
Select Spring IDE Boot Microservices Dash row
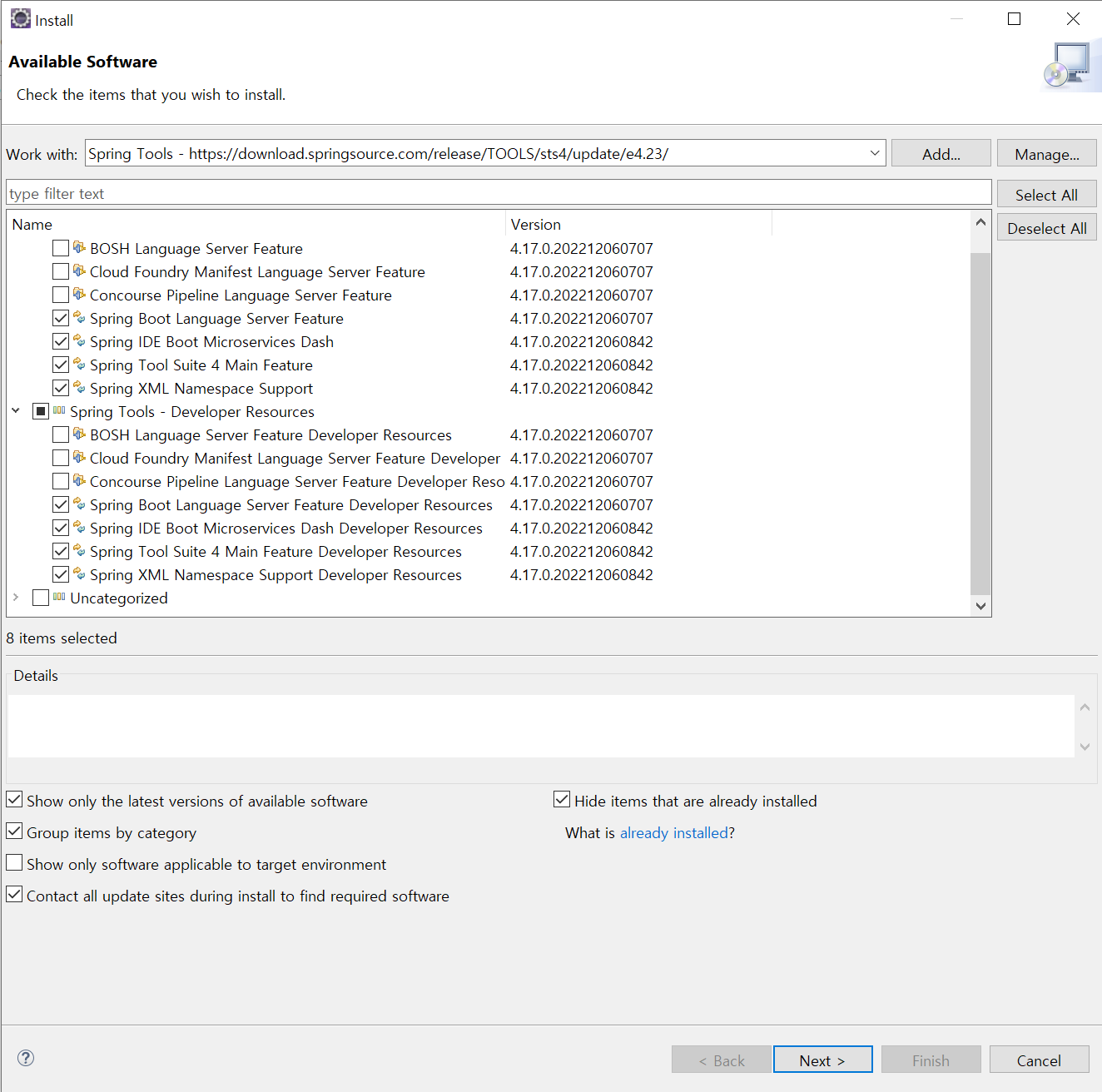211,342
